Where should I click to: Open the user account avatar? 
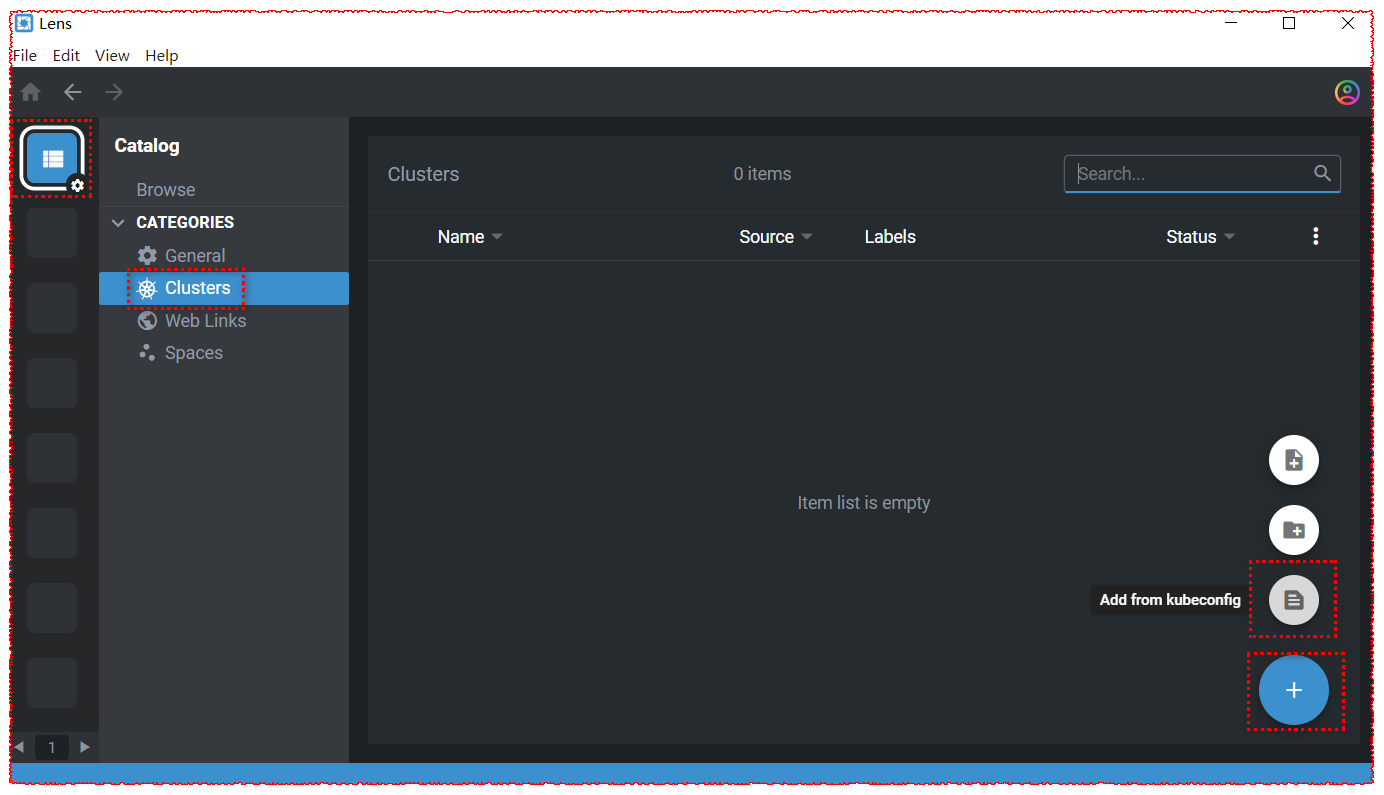[x=1347, y=92]
